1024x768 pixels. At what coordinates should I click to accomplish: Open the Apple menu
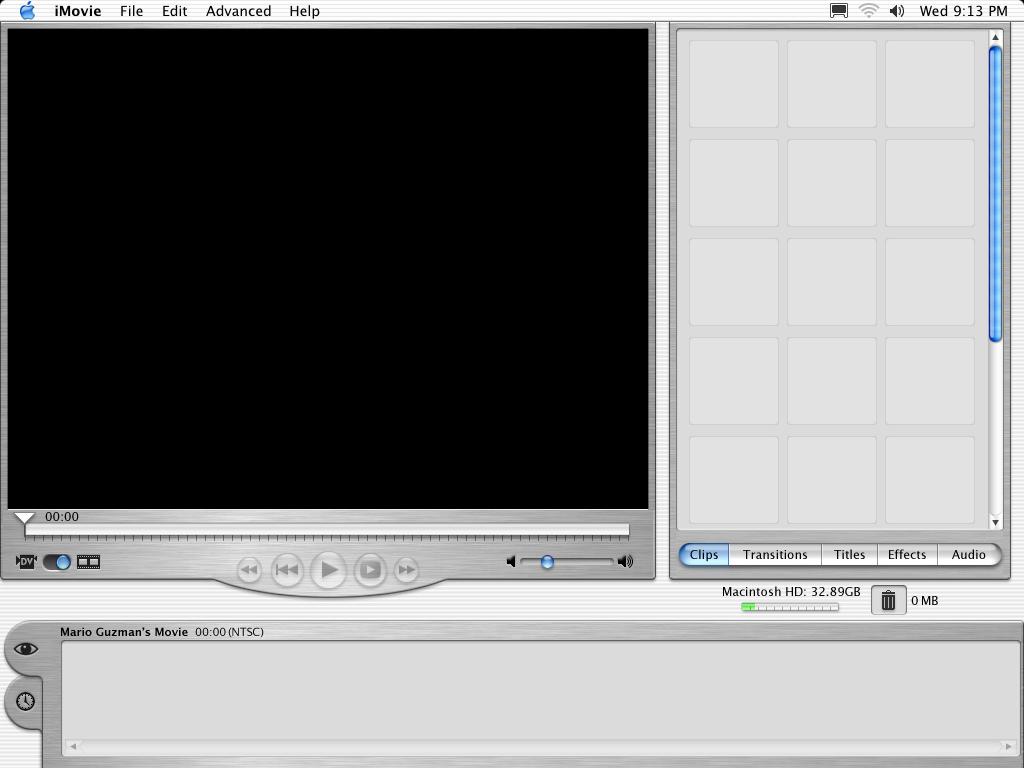pos(27,10)
